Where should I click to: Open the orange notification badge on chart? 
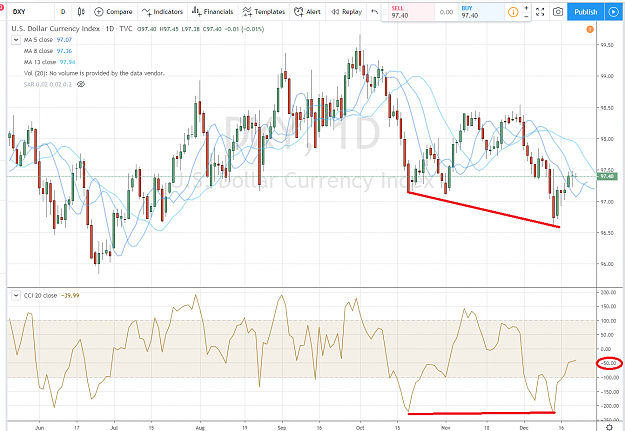click(590, 29)
